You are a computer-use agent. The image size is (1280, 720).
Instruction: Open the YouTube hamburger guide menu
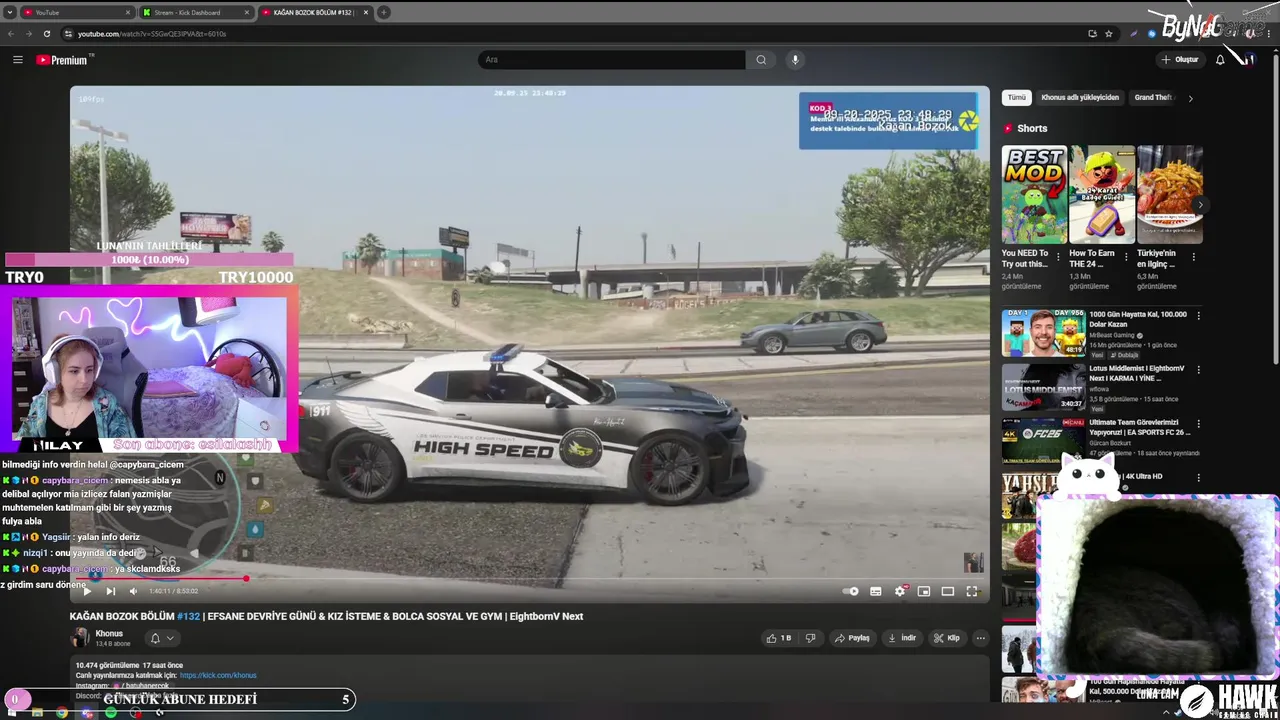pyautogui.click(x=17, y=60)
